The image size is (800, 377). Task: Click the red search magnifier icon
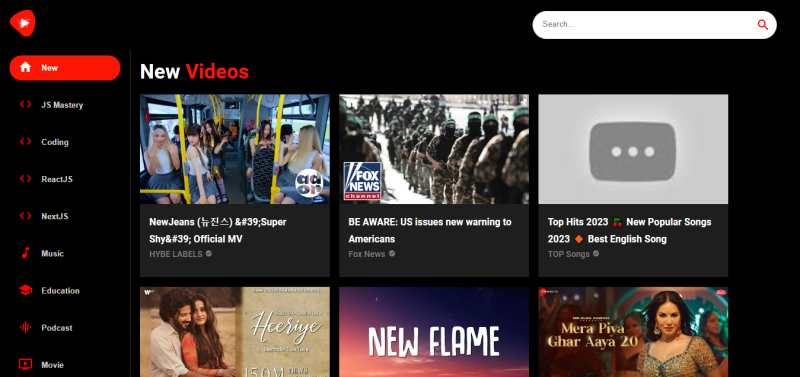pos(762,24)
